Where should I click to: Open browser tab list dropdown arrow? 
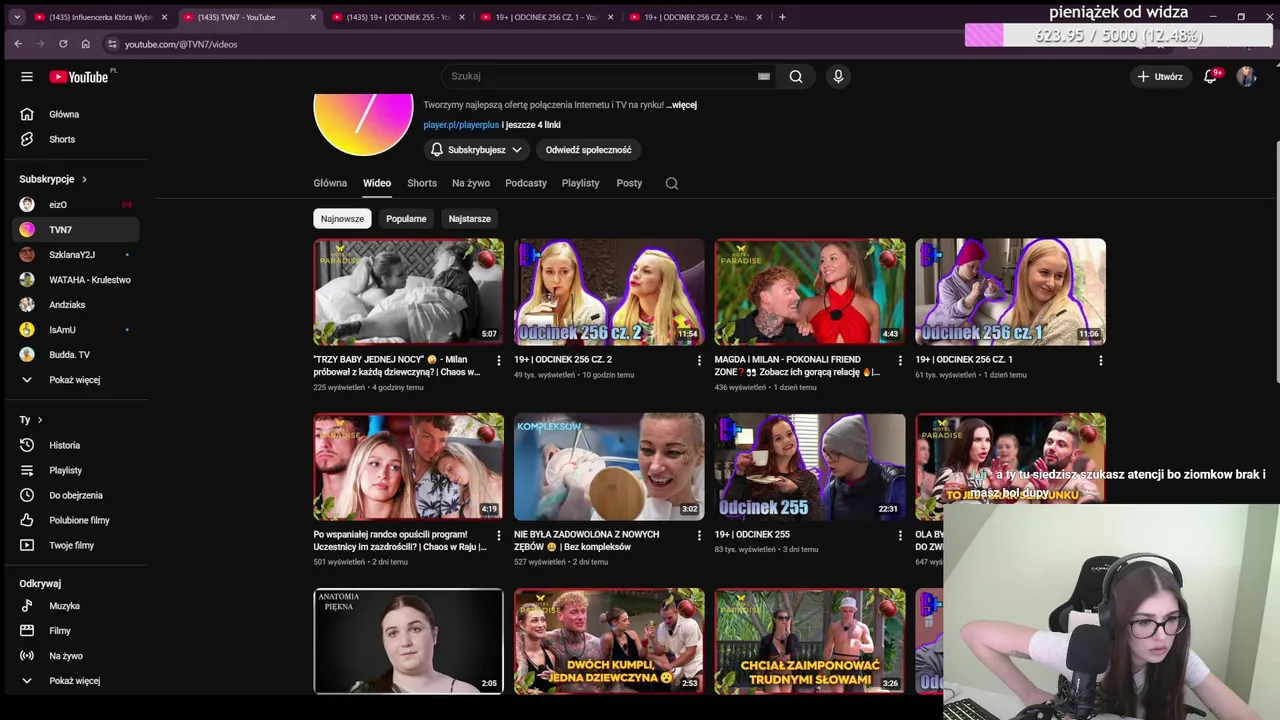16,17
